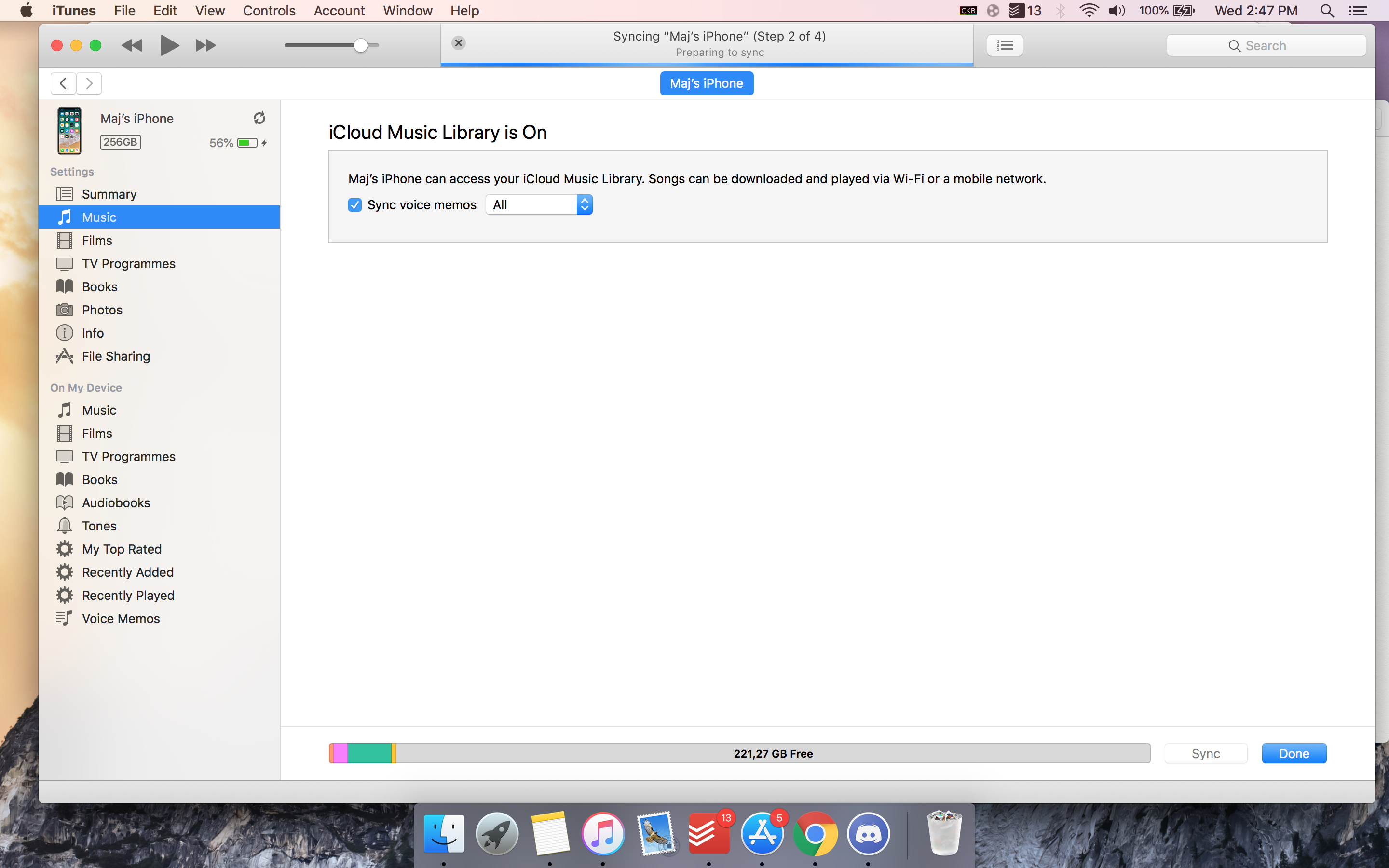Adjust the volume slider knob
This screenshot has height=868, width=1389.
coord(360,45)
